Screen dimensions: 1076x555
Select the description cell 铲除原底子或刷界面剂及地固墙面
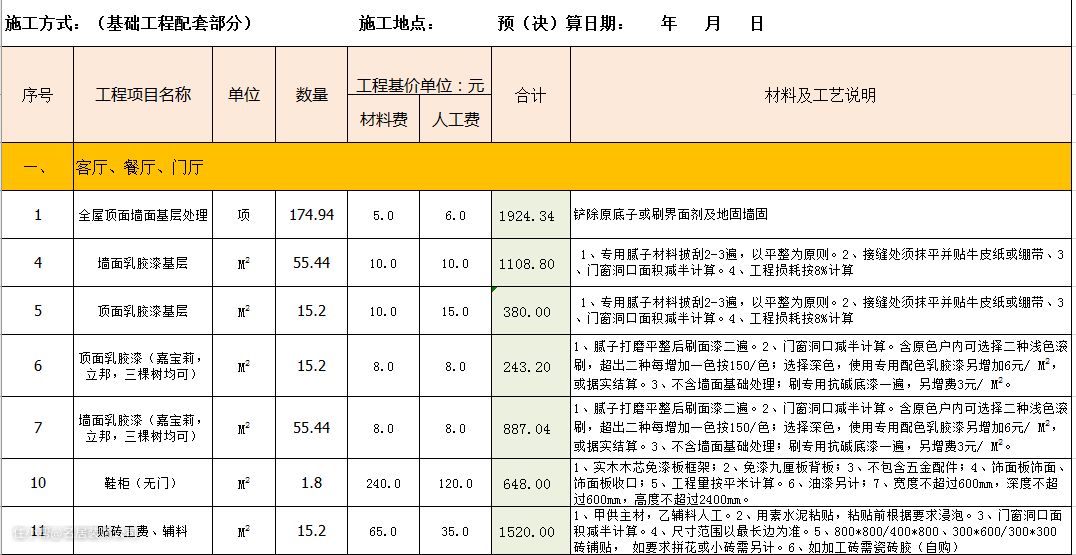[x=670, y=215]
